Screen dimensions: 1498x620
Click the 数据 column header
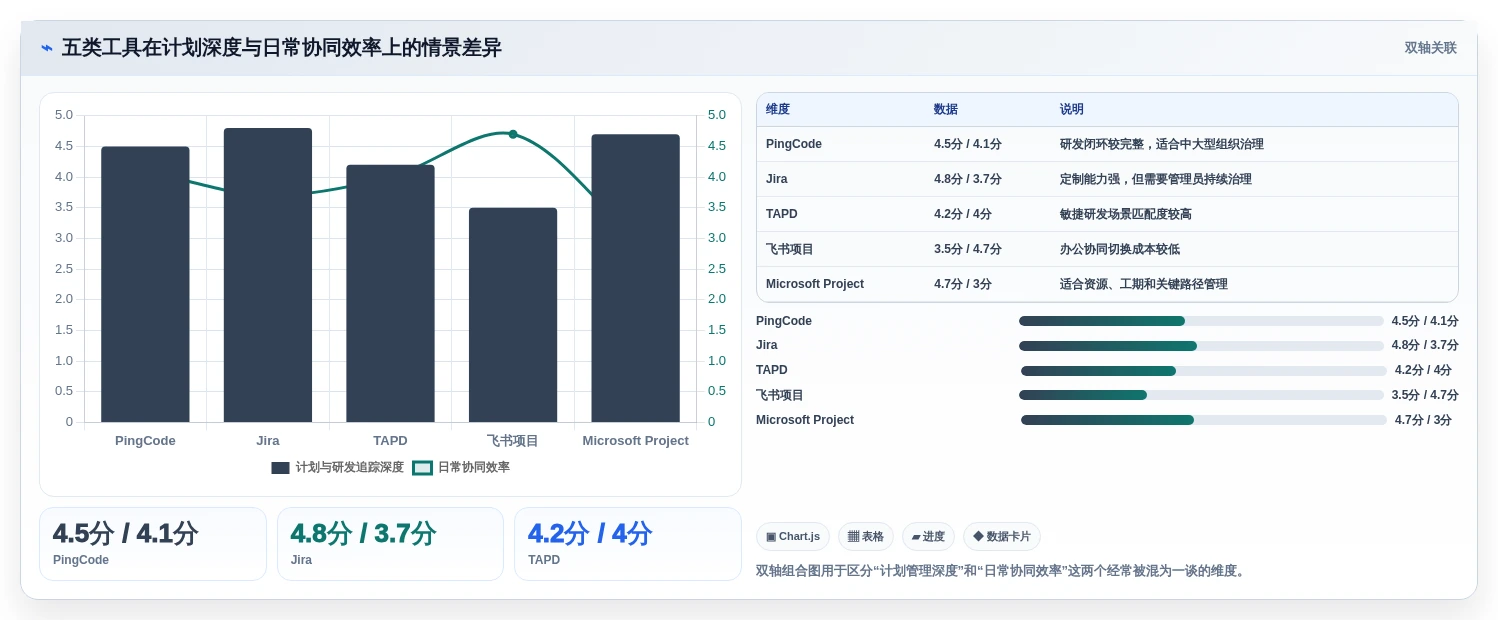click(x=946, y=110)
